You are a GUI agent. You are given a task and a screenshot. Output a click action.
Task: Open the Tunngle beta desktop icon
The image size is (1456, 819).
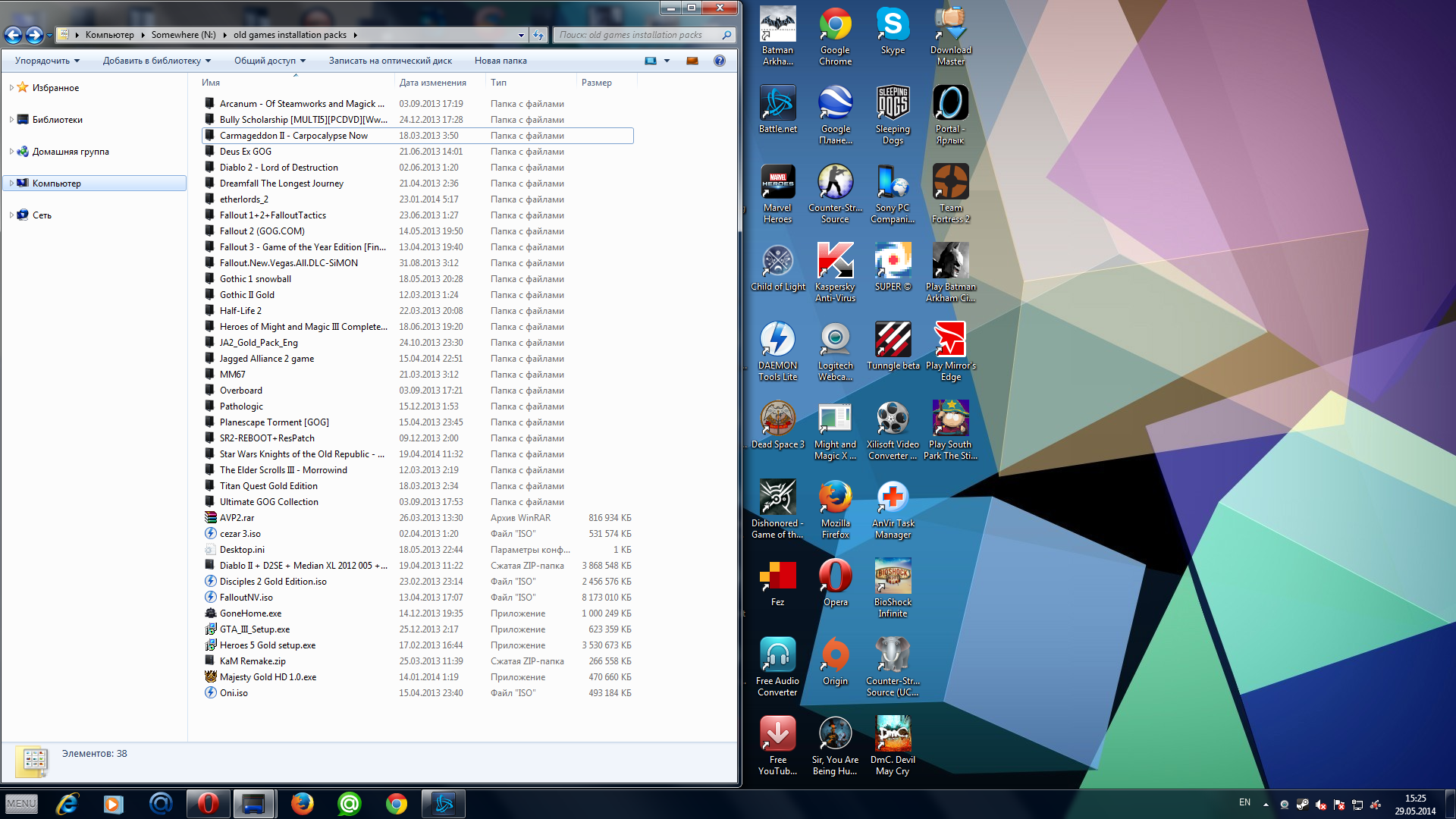(893, 346)
